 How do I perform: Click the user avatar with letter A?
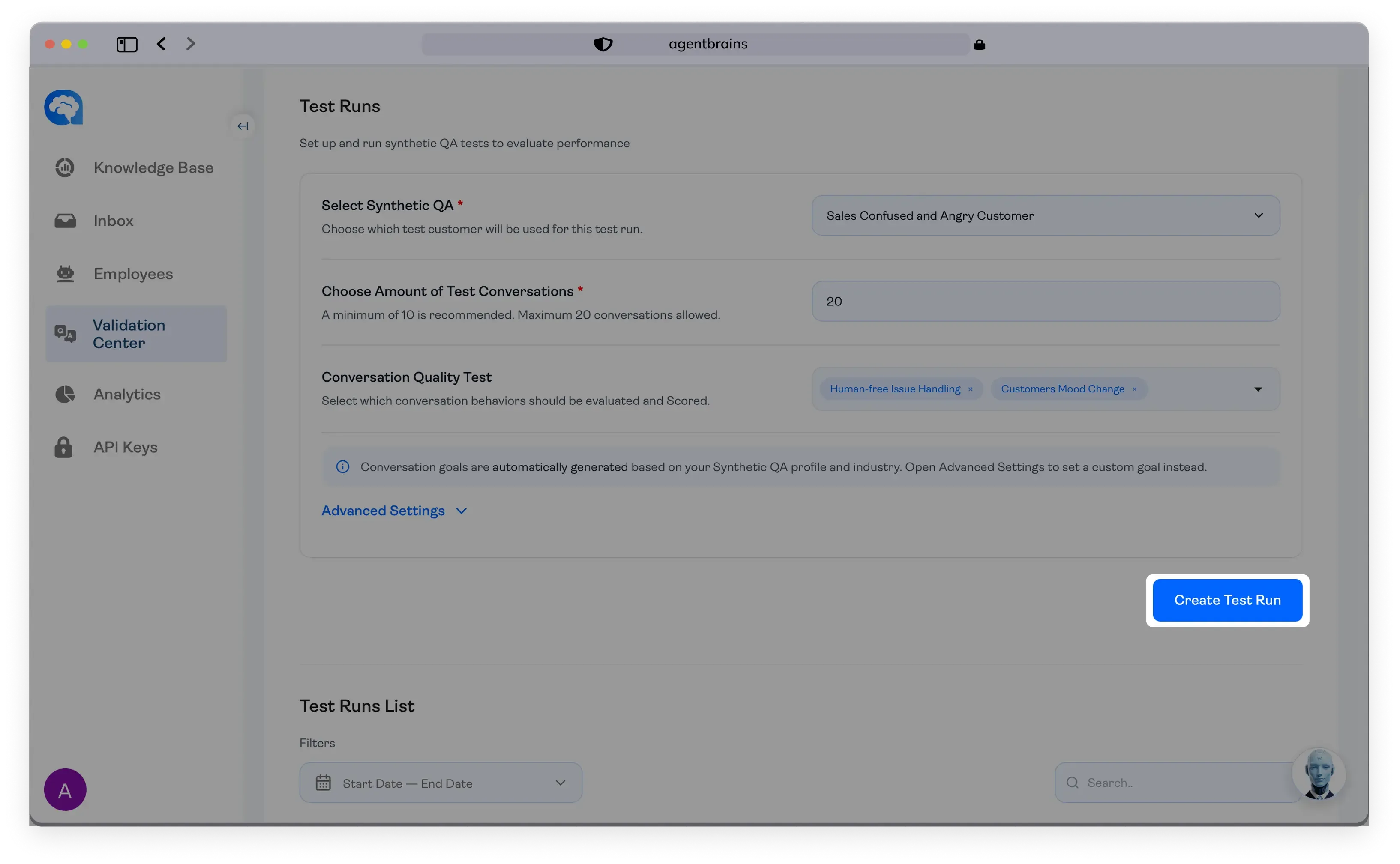coord(65,790)
